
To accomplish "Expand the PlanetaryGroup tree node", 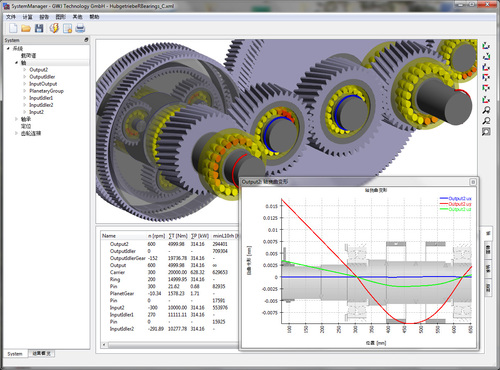I will [25, 91].
